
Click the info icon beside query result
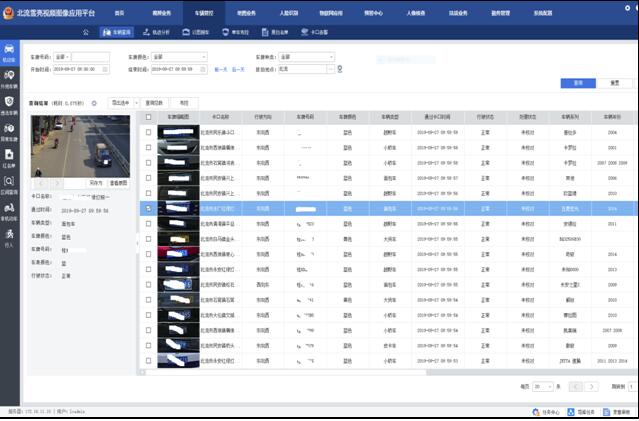point(94,103)
